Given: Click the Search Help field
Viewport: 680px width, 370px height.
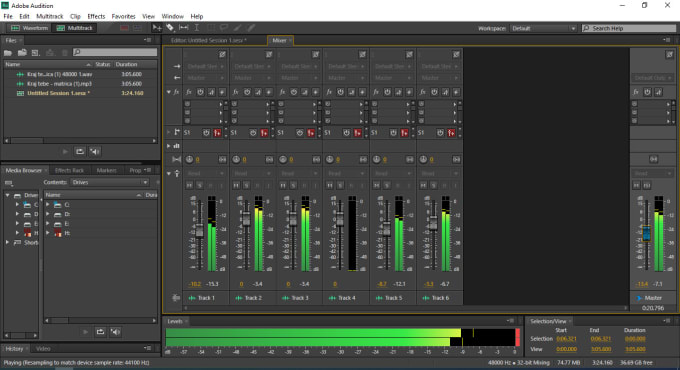Looking at the screenshot, I should 629,28.
